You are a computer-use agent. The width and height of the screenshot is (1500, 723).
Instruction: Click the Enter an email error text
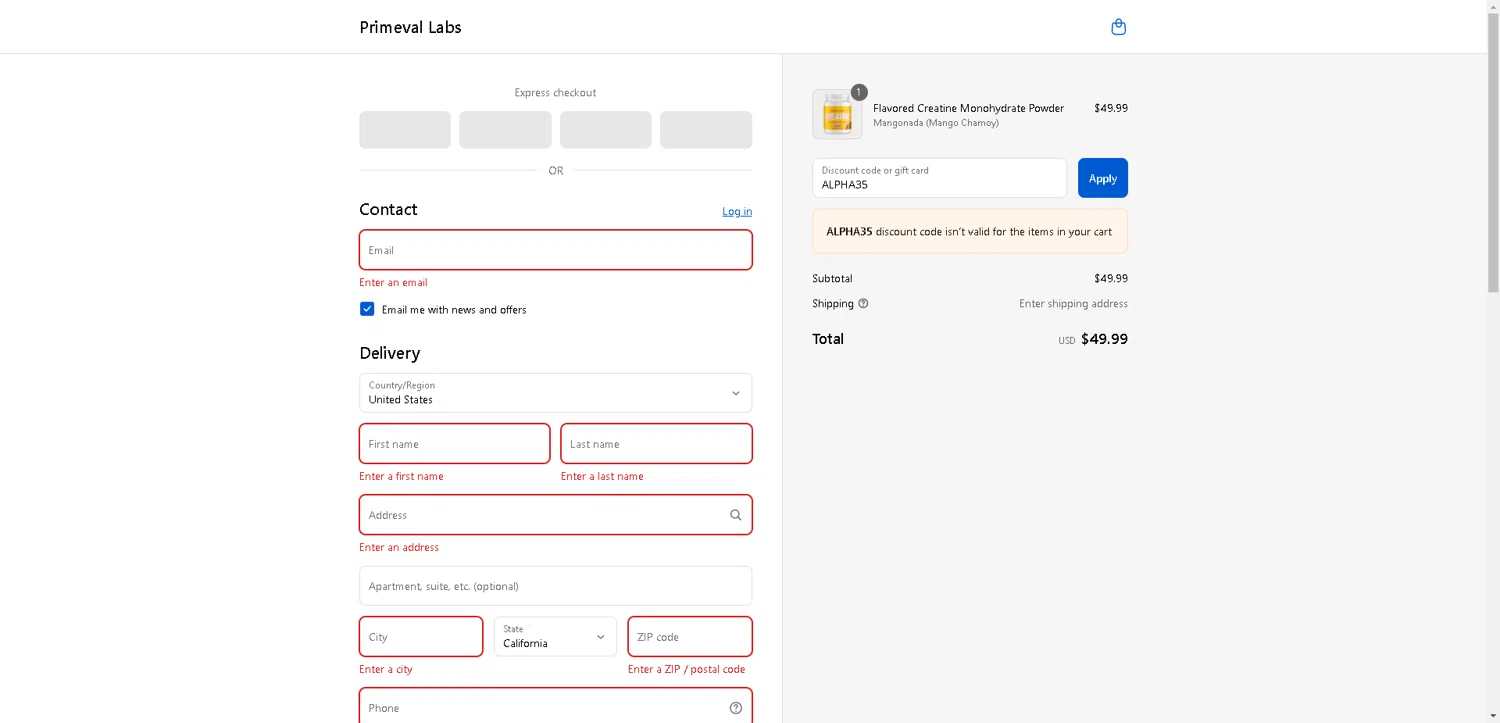pos(393,283)
